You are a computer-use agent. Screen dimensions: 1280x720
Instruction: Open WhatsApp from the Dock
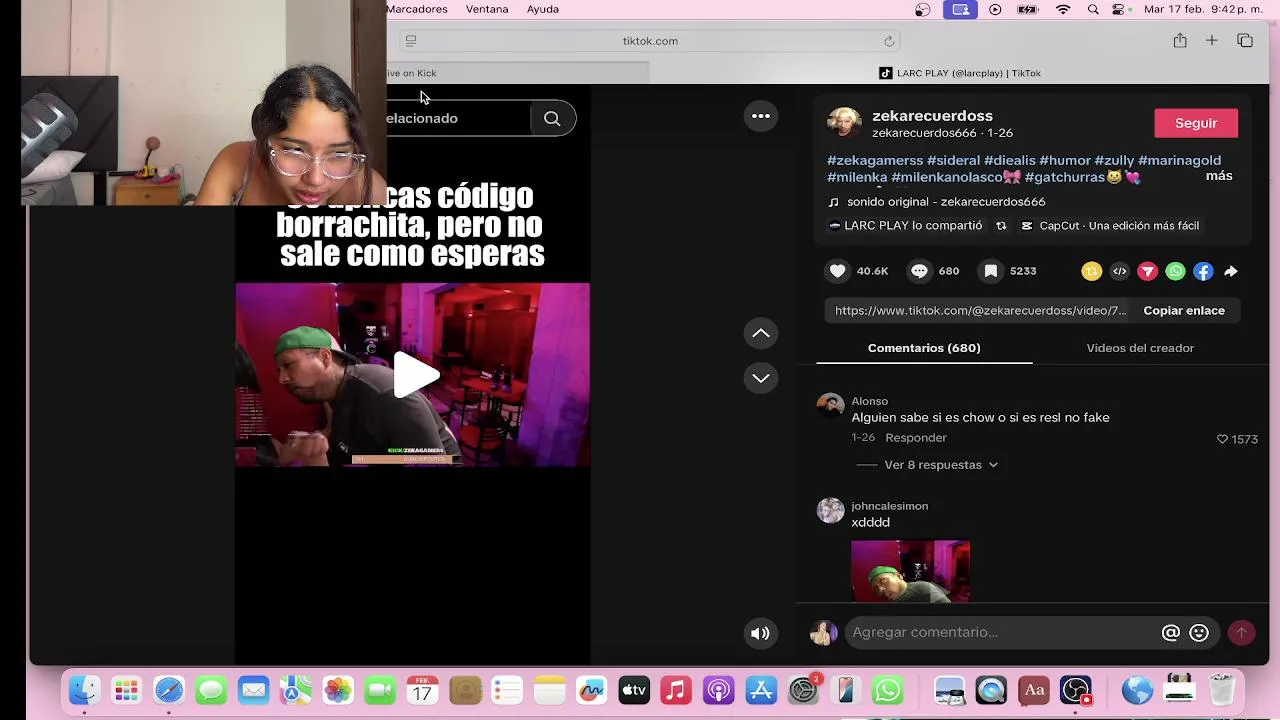[888, 690]
